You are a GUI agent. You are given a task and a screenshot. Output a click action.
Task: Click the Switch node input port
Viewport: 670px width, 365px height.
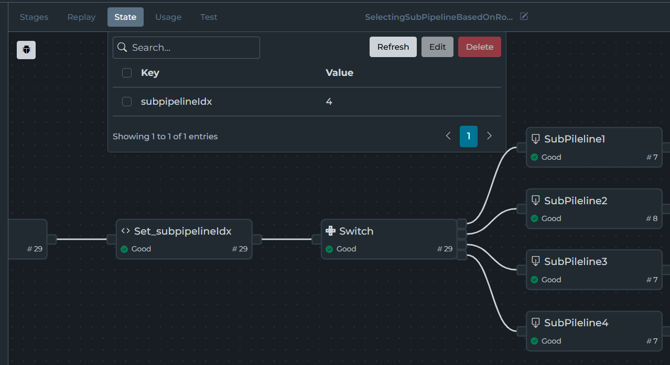317,239
